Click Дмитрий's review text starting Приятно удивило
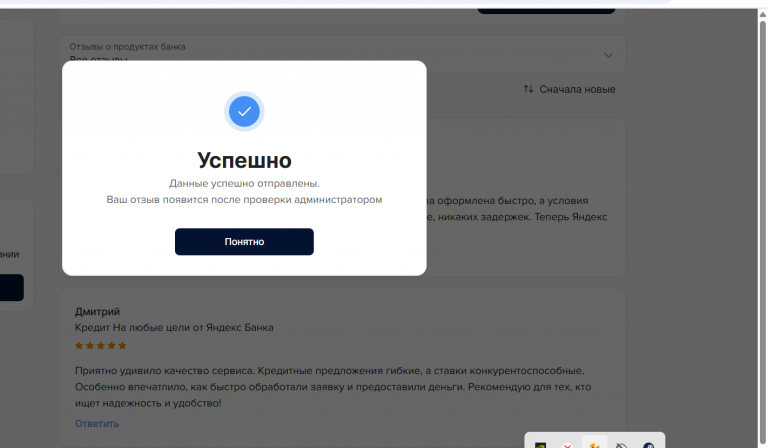Screen dimensions: 768x448 tap(333, 387)
